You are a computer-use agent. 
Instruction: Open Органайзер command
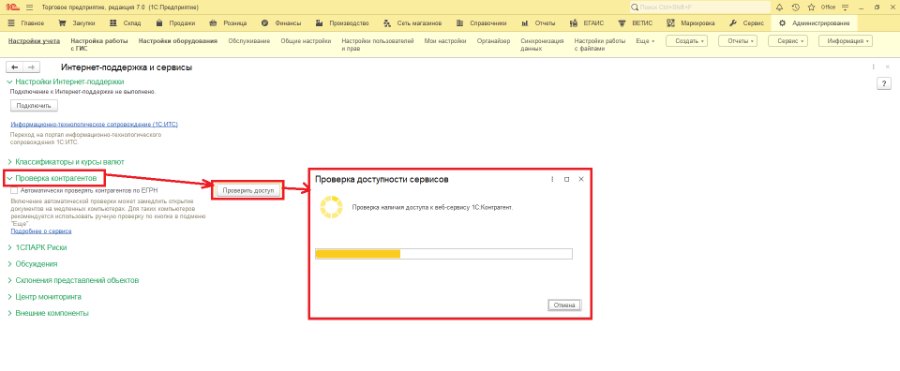[493, 41]
